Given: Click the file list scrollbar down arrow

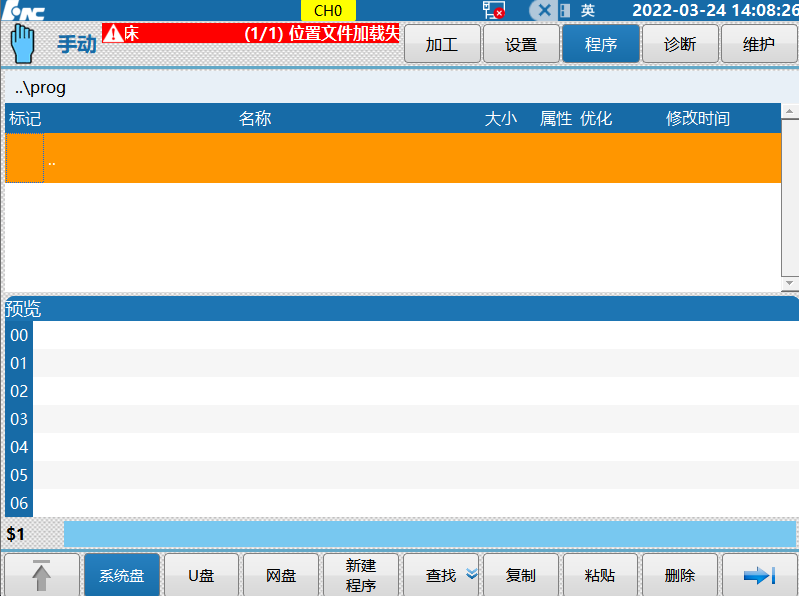Looking at the screenshot, I should point(789,283).
